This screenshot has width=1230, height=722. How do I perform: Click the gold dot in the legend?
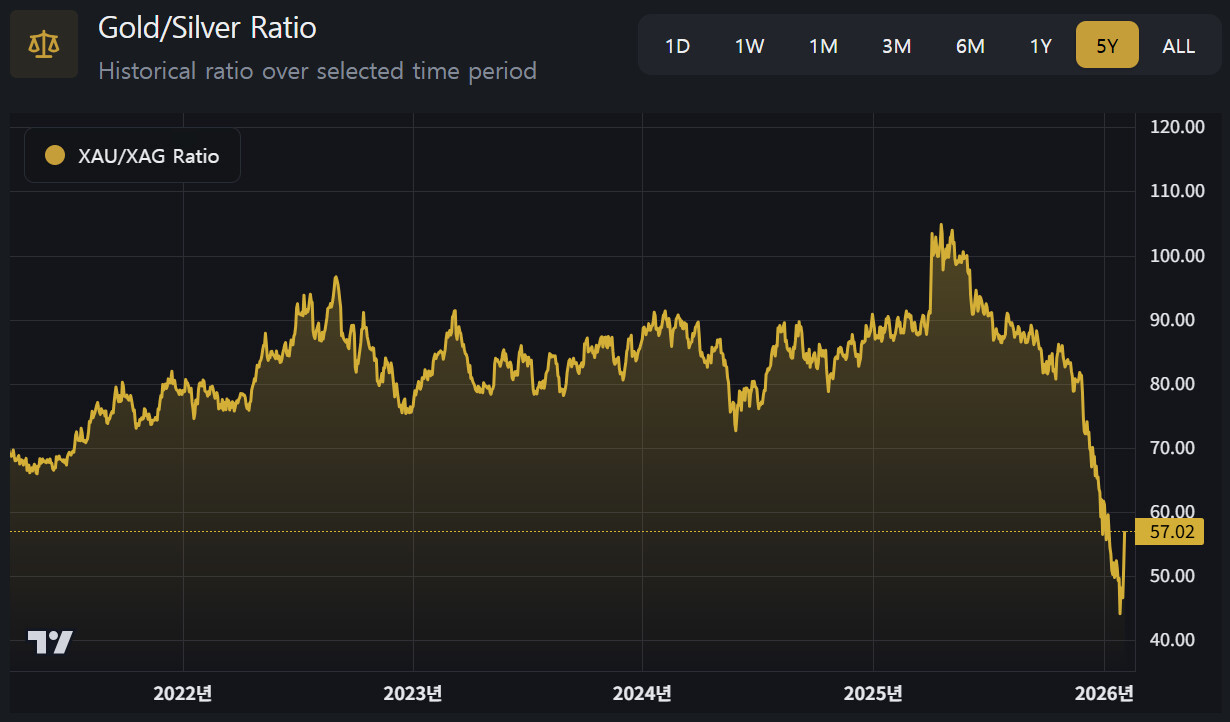click(x=55, y=156)
